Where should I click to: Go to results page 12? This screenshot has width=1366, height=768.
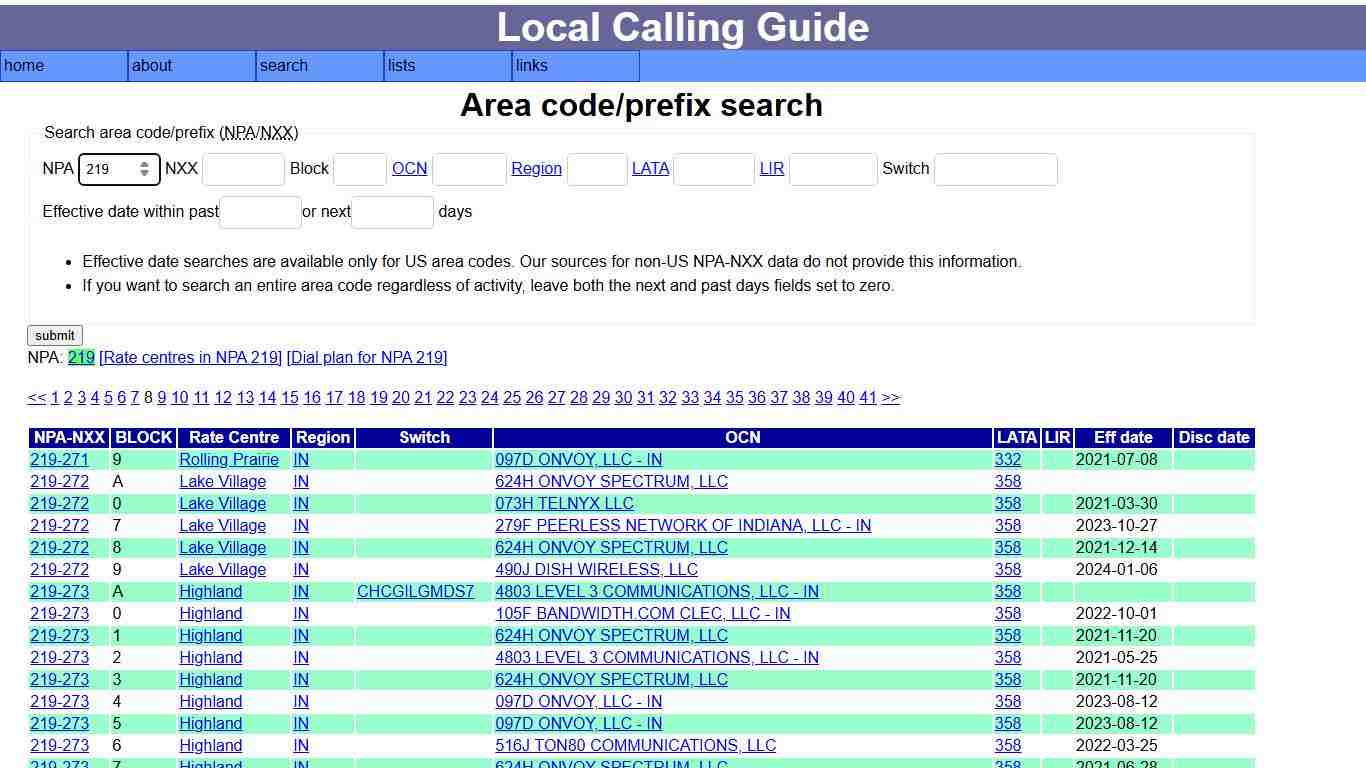(223, 397)
